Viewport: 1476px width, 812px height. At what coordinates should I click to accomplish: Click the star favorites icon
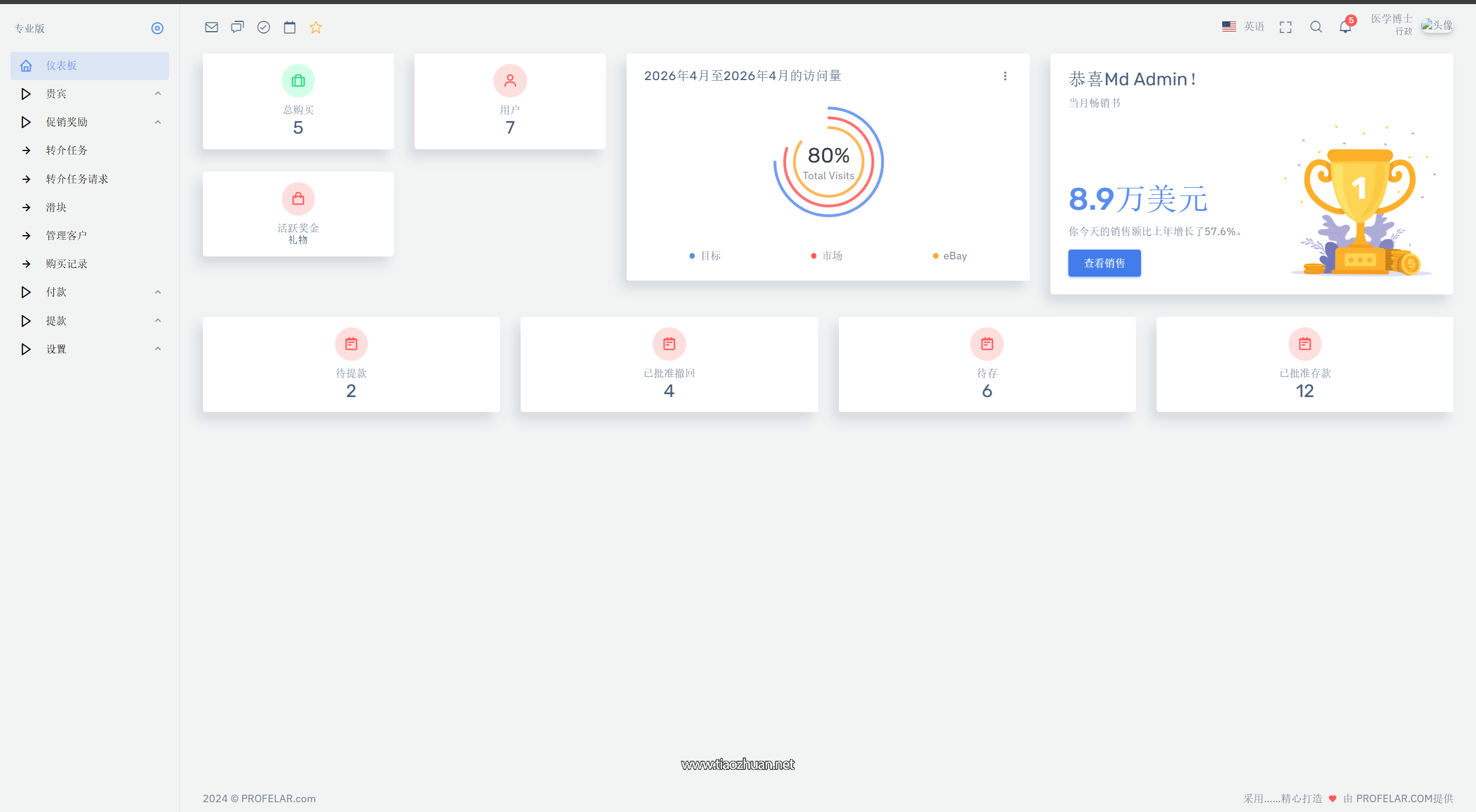tap(315, 27)
